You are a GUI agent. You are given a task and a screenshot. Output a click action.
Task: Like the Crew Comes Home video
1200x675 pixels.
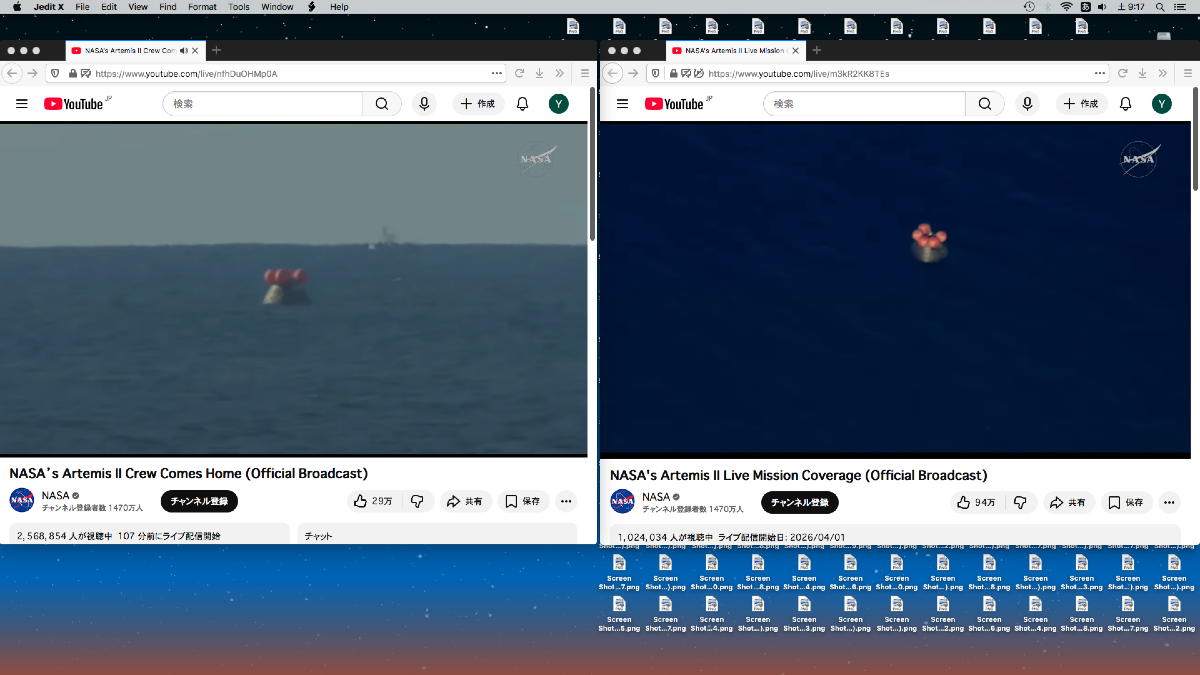pyautogui.click(x=372, y=501)
